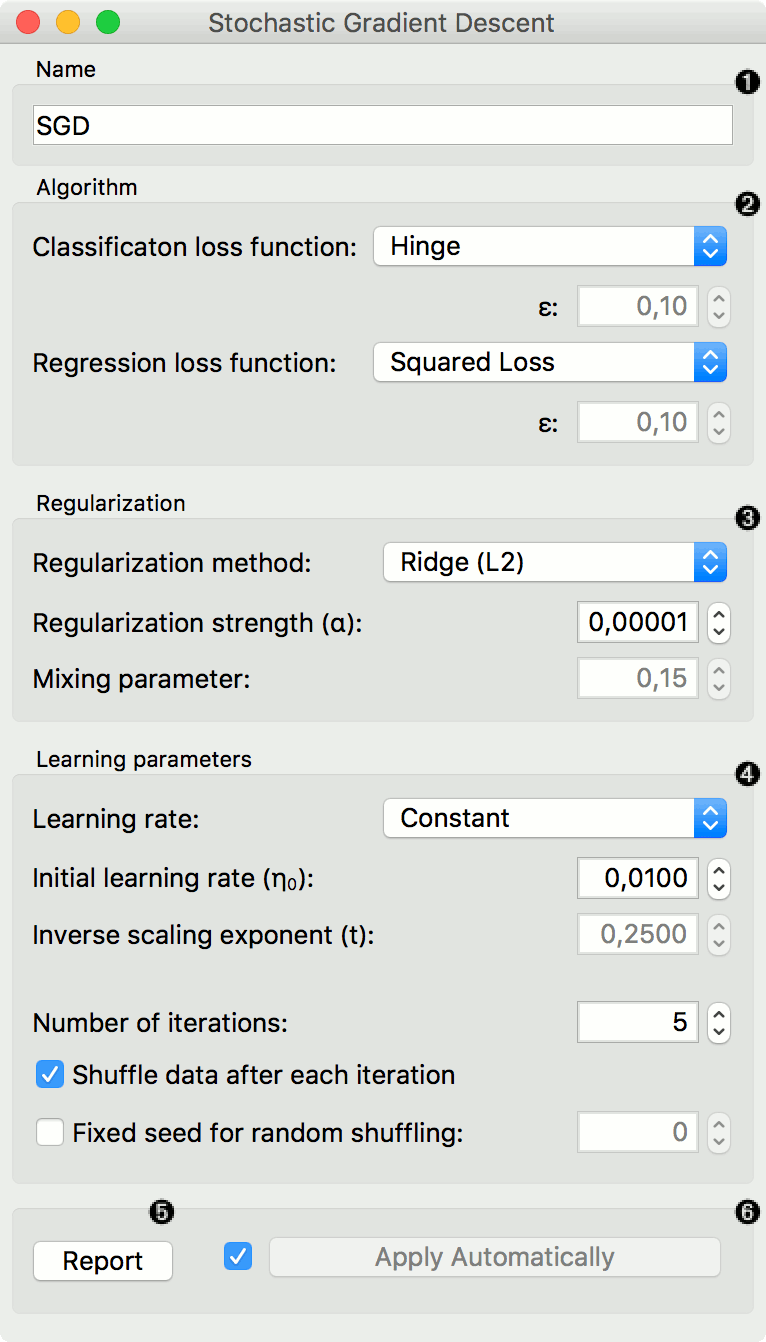766x1342 pixels.
Task: Click the Inverse scaling exponent field
Action: coord(637,935)
